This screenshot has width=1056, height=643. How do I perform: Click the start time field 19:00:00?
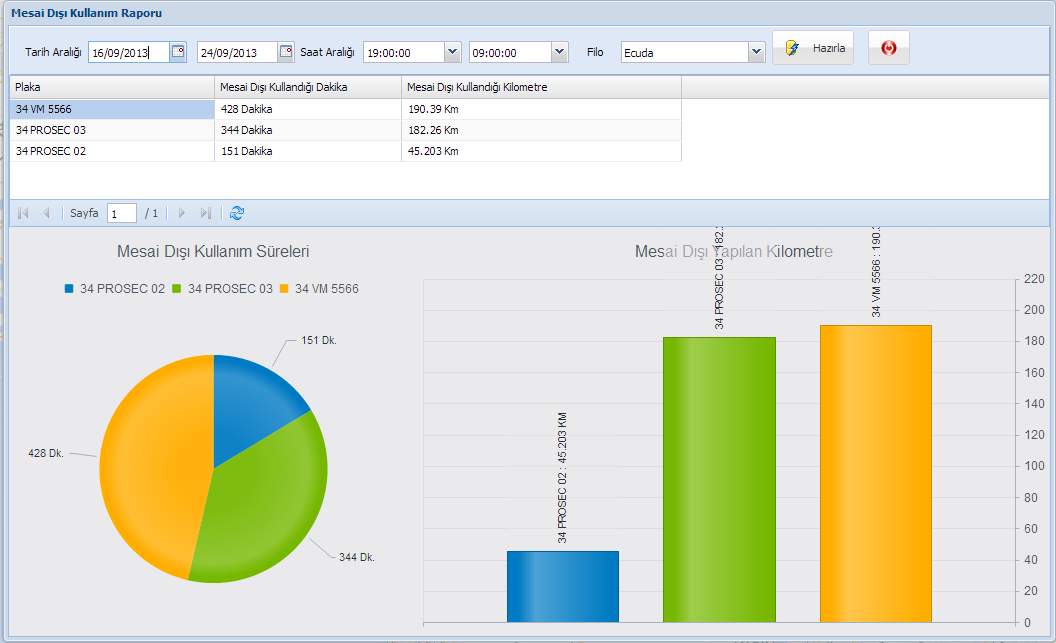404,53
